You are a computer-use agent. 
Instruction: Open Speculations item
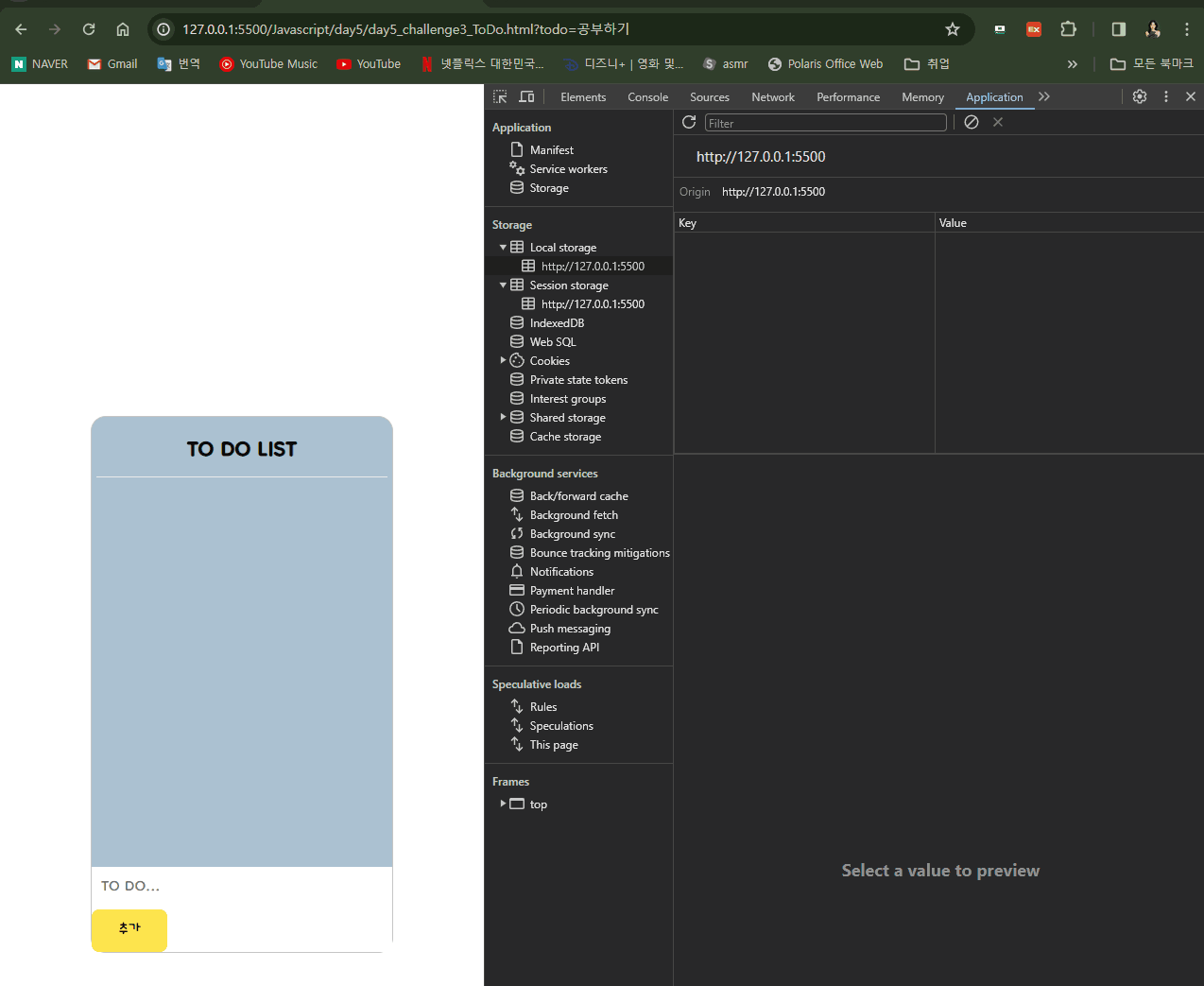tap(561, 726)
